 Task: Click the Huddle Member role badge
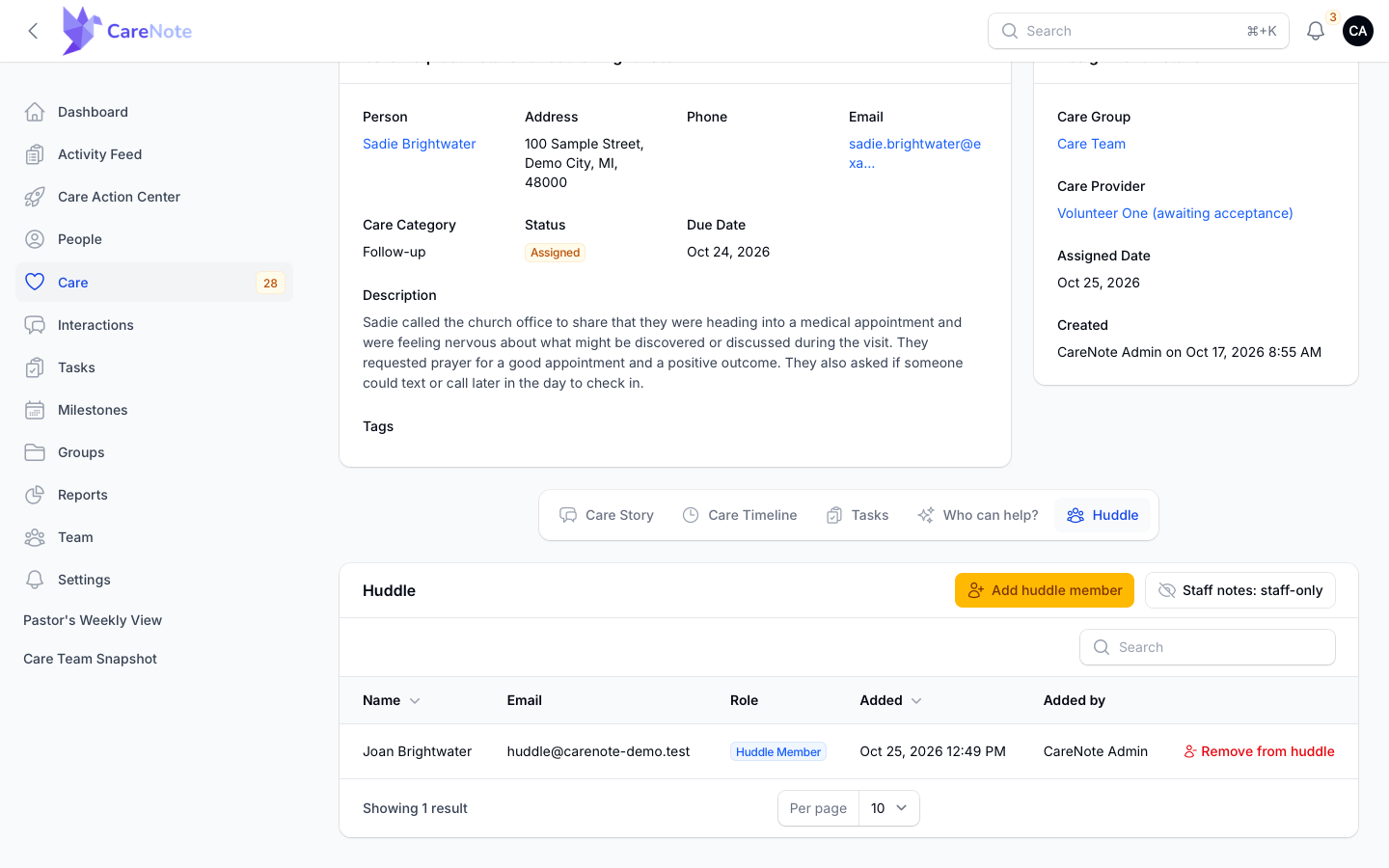click(x=778, y=751)
